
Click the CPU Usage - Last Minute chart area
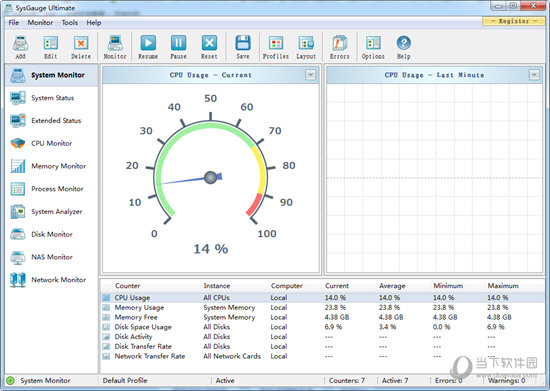click(434, 178)
